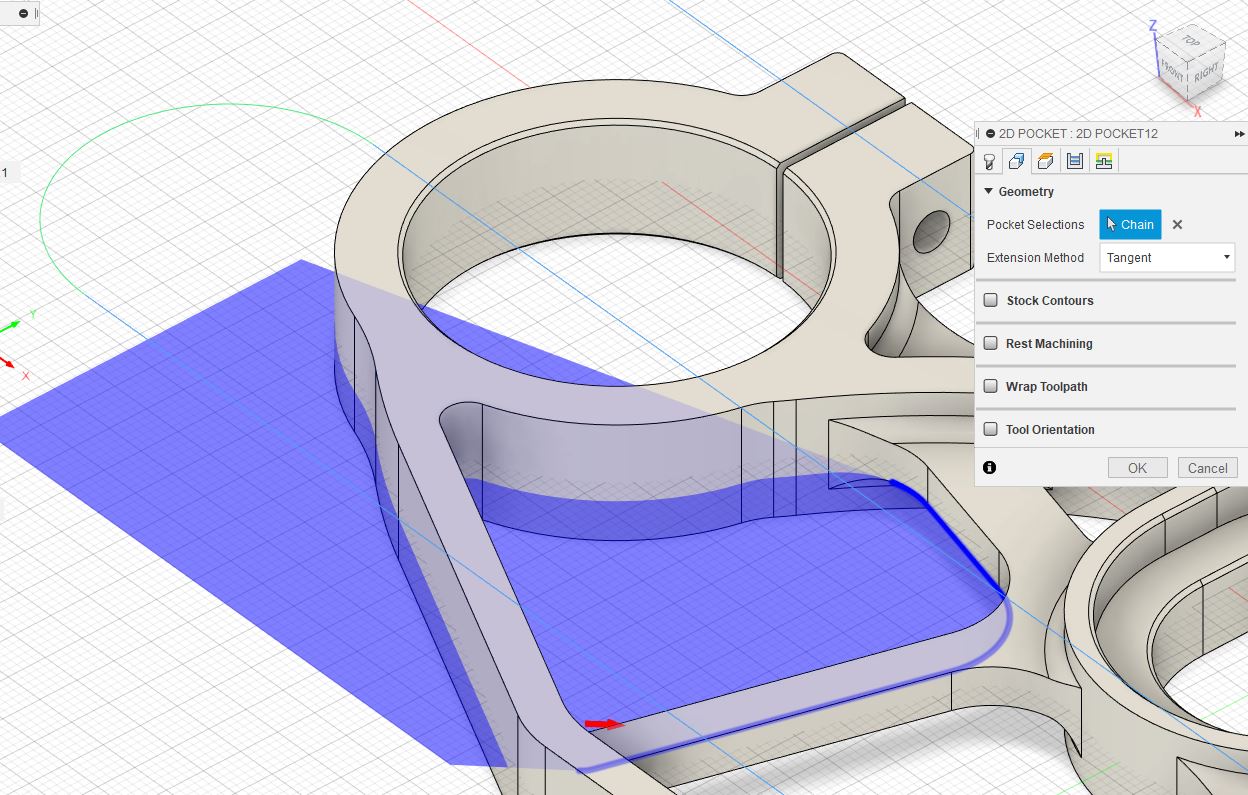This screenshot has height=795, width=1248.
Task: Collapse the Geometry section triangle
Action: click(987, 191)
